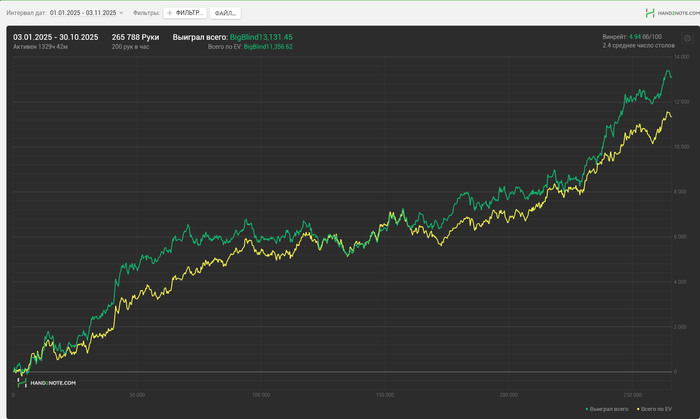Click the "14 000" y-axis label
Viewport: 700px width, 419px height.
(681, 59)
